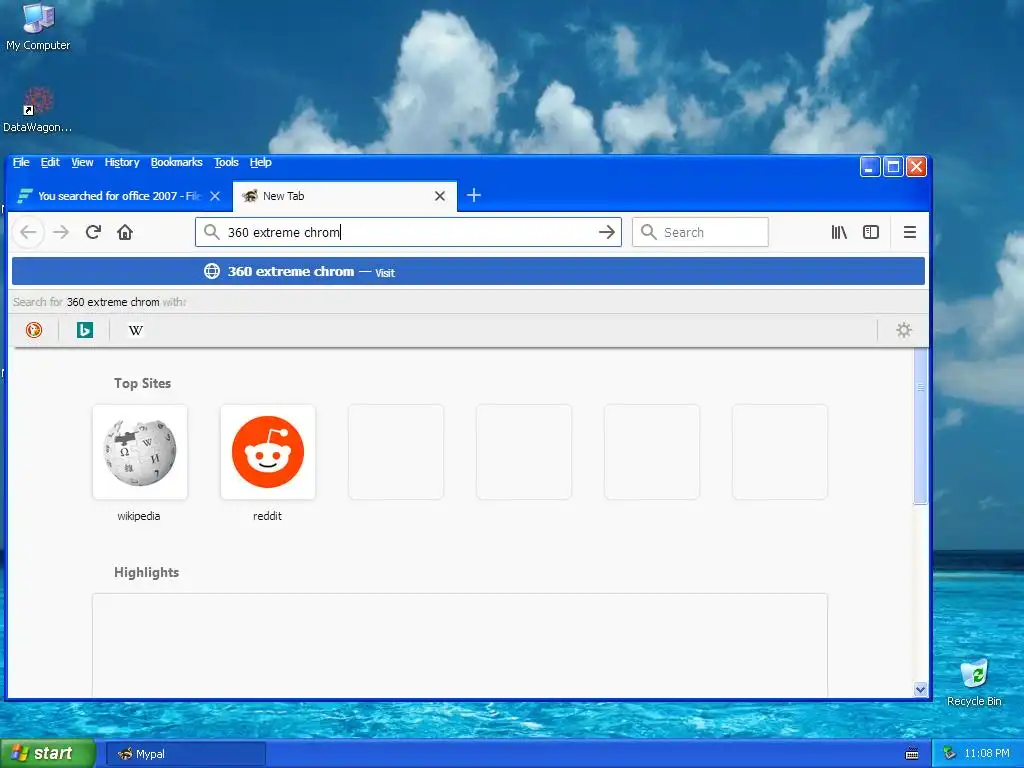The width and height of the screenshot is (1024, 768).
Task: Go back using the back arrow button
Action: (x=28, y=232)
